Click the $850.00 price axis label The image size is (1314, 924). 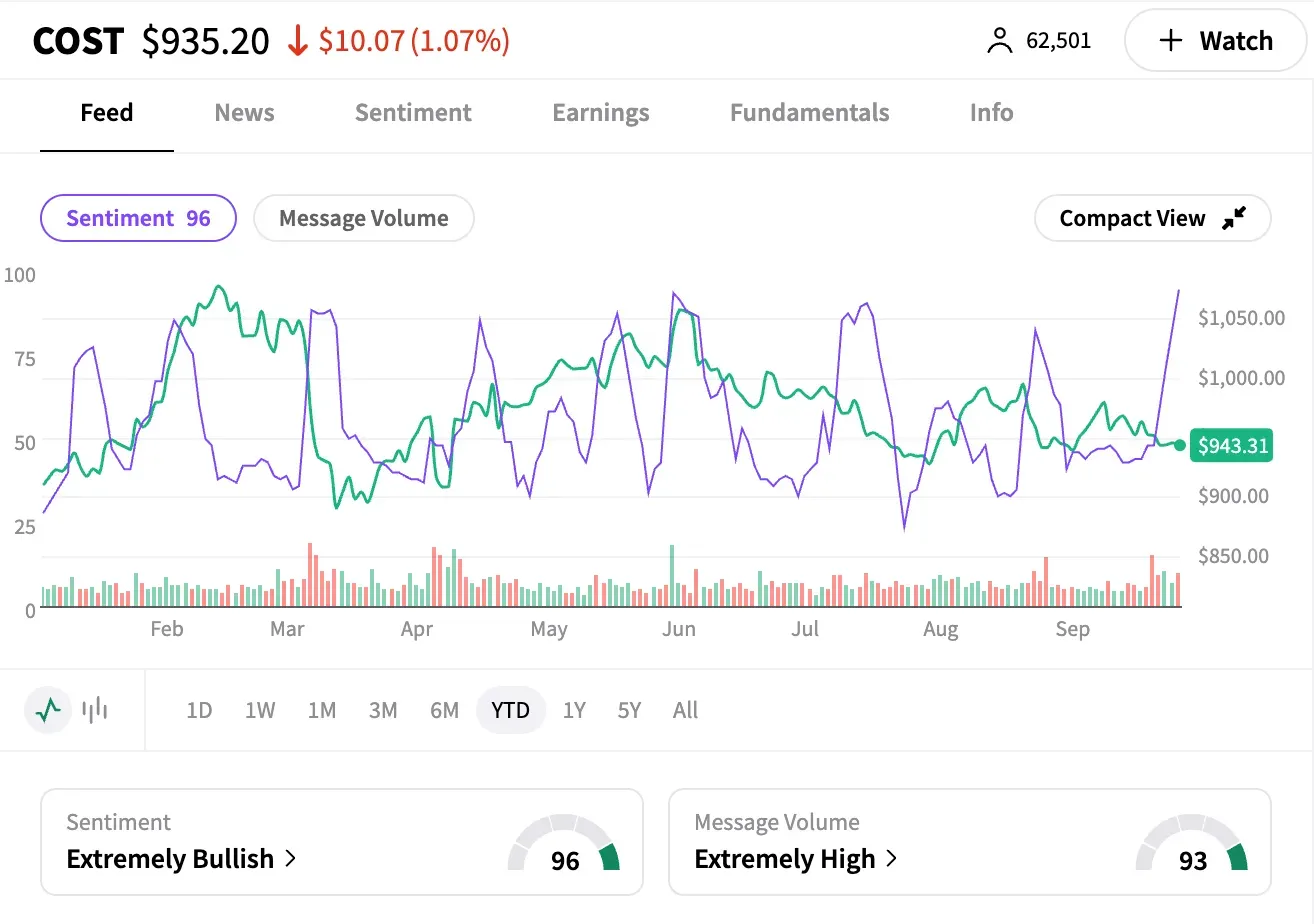point(1233,556)
